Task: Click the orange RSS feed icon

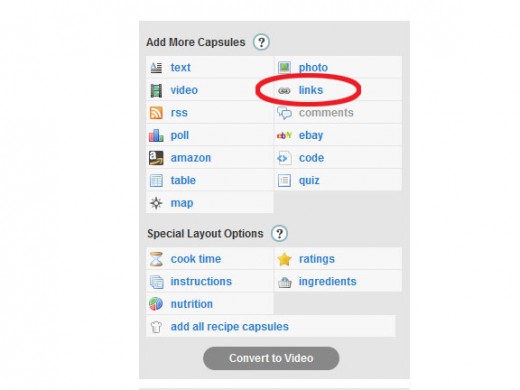Action: 156,113
